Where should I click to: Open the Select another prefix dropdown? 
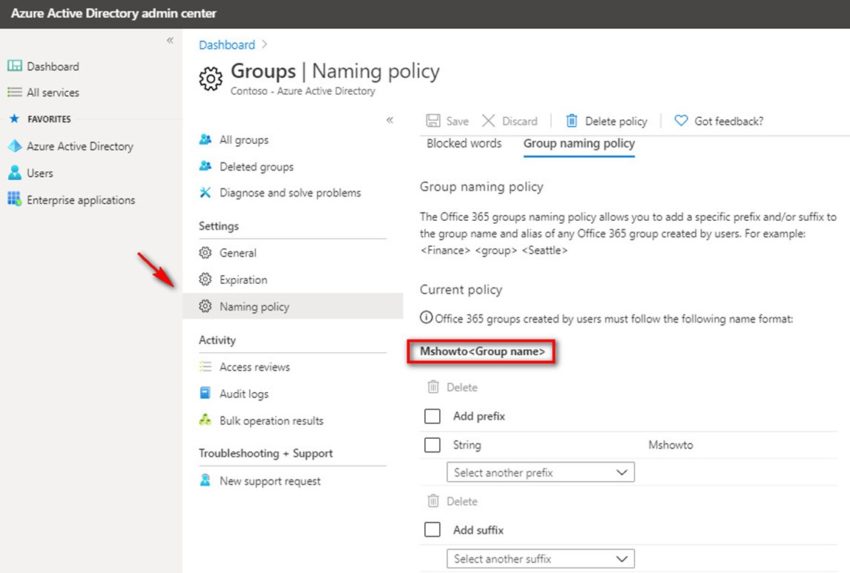(x=540, y=472)
